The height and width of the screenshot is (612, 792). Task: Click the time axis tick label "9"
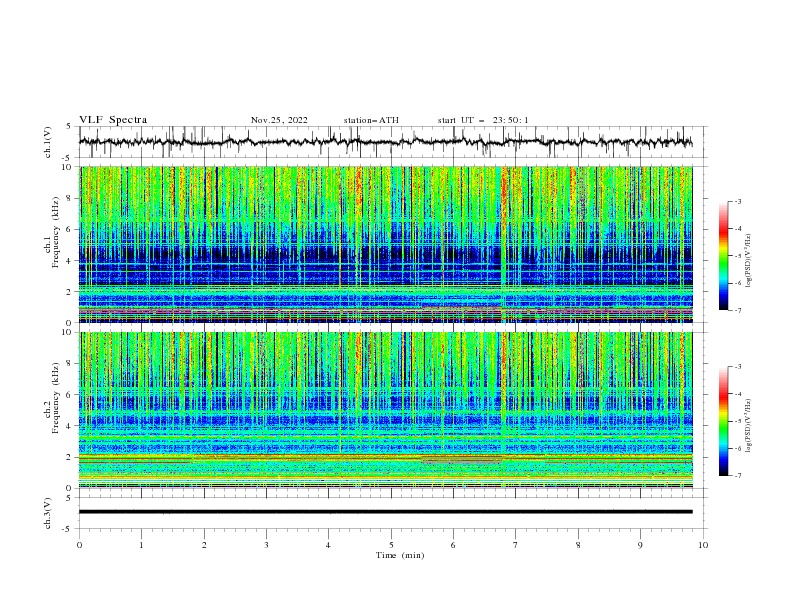(x=640, y=545)
